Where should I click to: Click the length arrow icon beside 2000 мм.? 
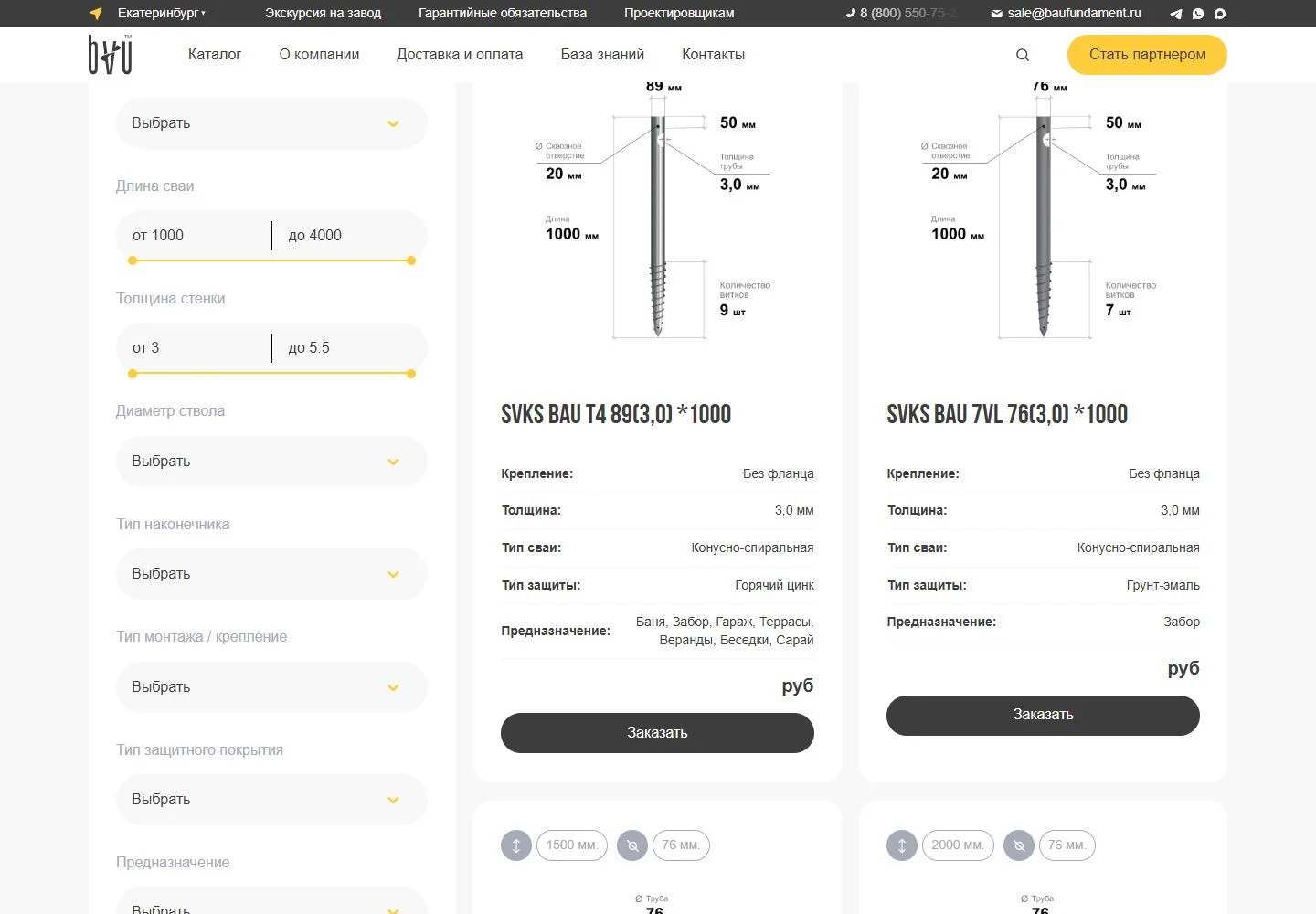(902, 845)
